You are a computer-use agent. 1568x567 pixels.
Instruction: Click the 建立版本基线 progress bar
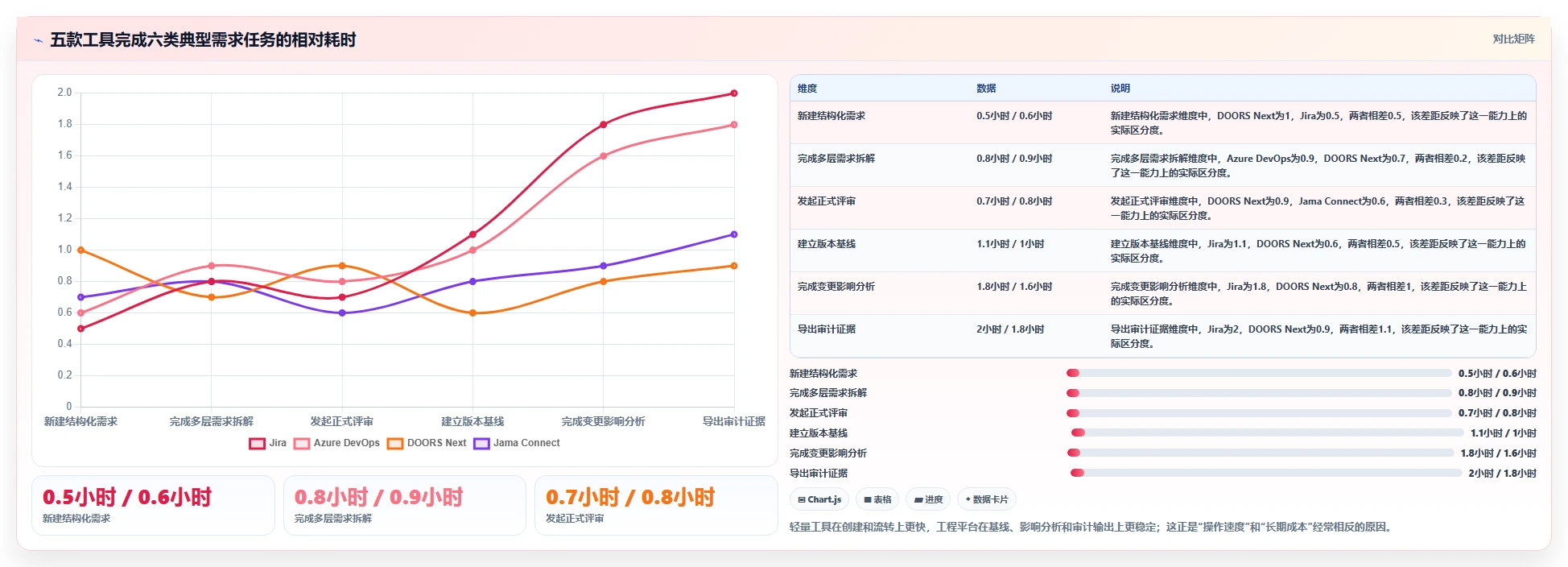click(1268, 433)
